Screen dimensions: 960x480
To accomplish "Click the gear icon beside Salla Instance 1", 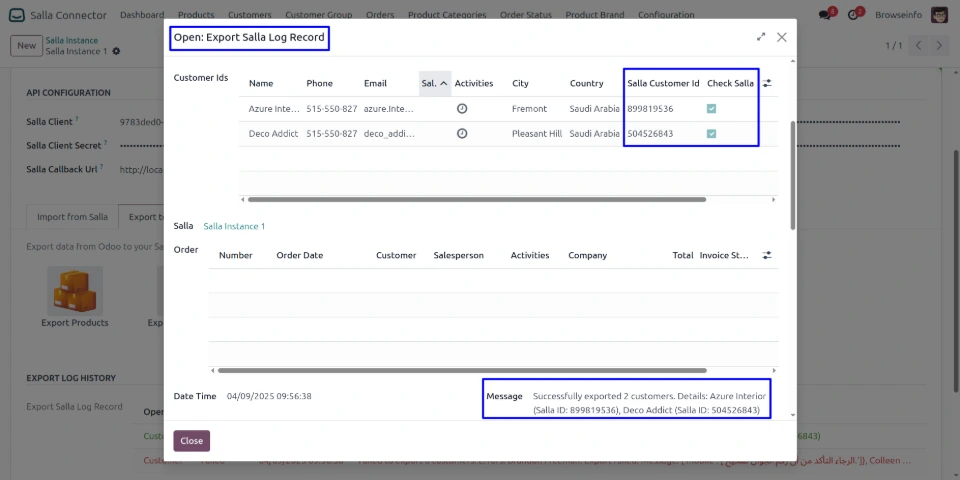I will click(x=117, y=51).
